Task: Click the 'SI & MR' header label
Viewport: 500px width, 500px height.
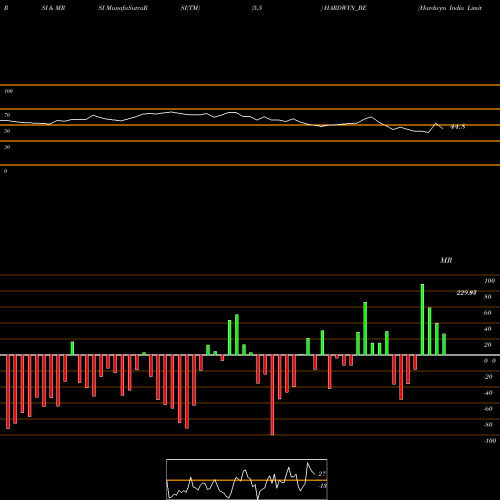Action: [x=53, y=8]
